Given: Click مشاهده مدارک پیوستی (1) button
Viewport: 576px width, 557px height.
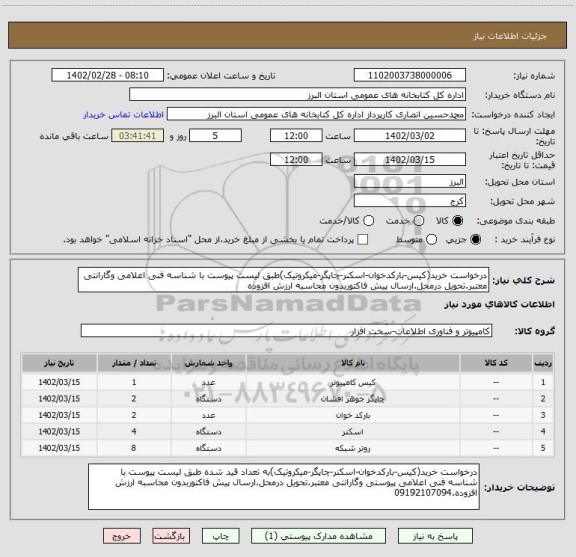Looking at the screenshot, I should (318, 536).
